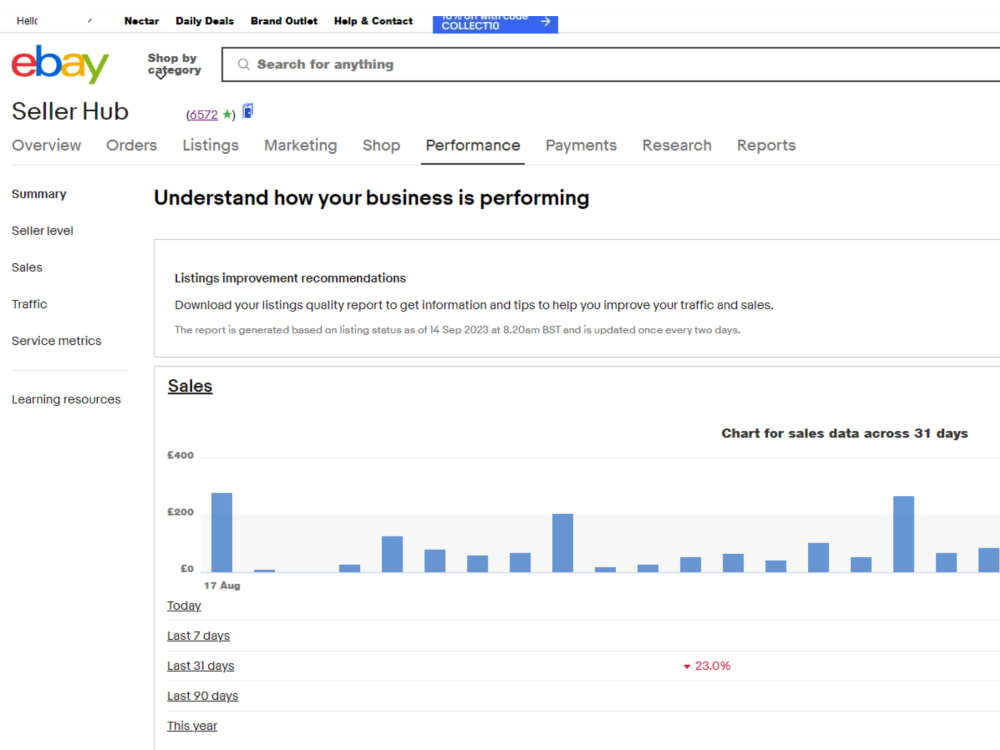
Task: Switch to the Payments tab
Action: coord(581,145)
